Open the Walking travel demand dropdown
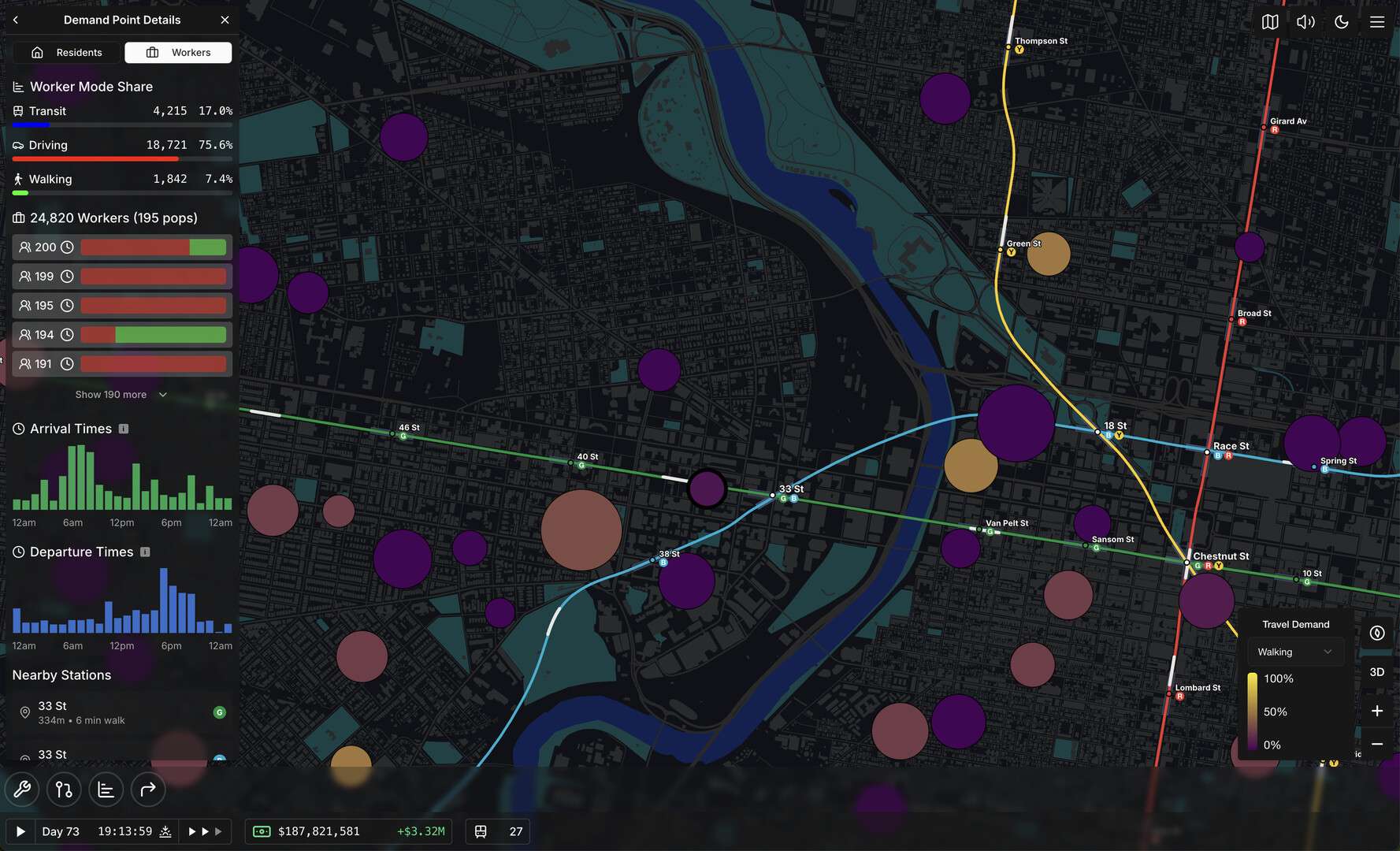 1295,652
